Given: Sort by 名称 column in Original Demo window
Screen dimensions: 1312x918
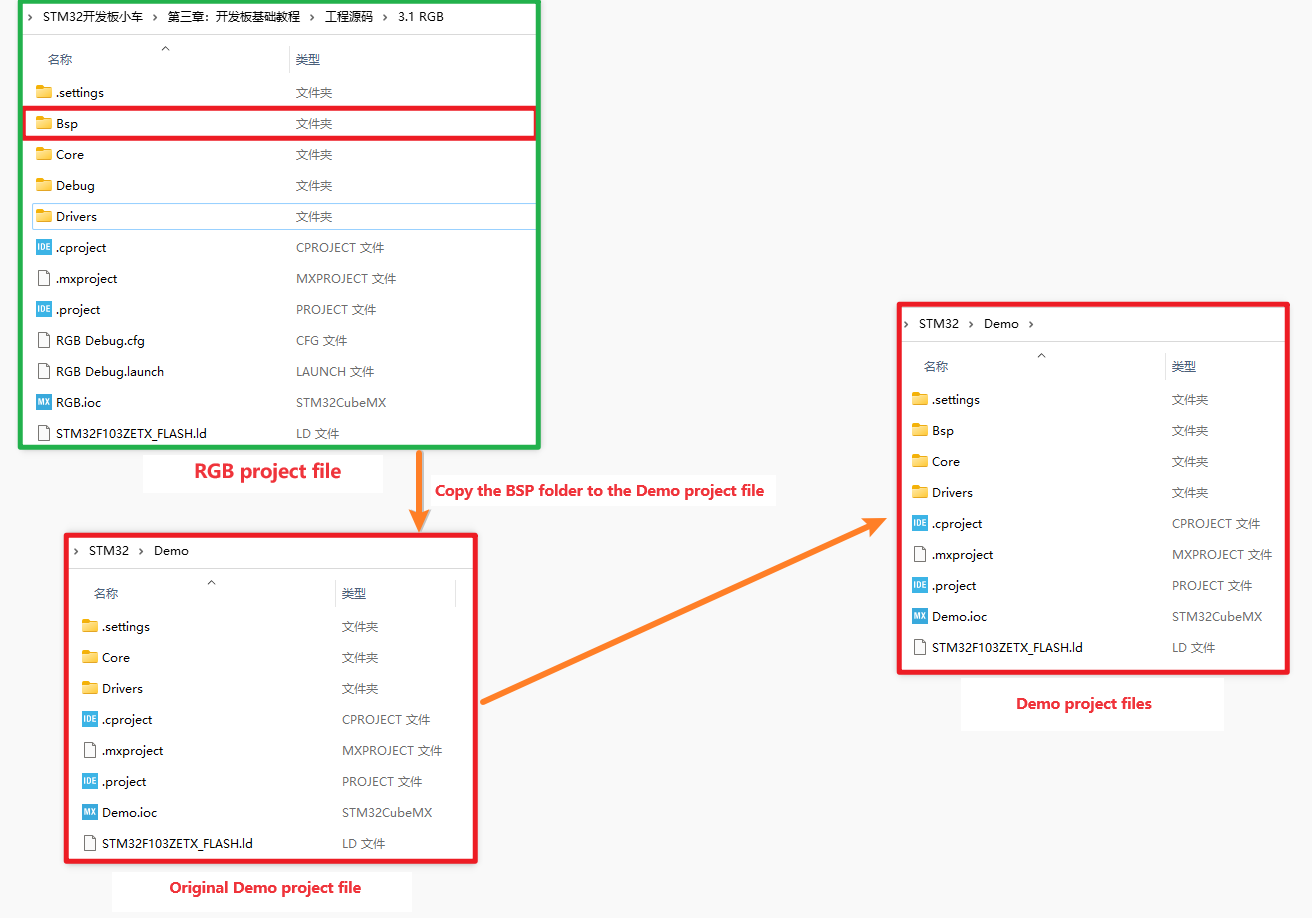Looking at the screenshot, I should coord(106,593).
